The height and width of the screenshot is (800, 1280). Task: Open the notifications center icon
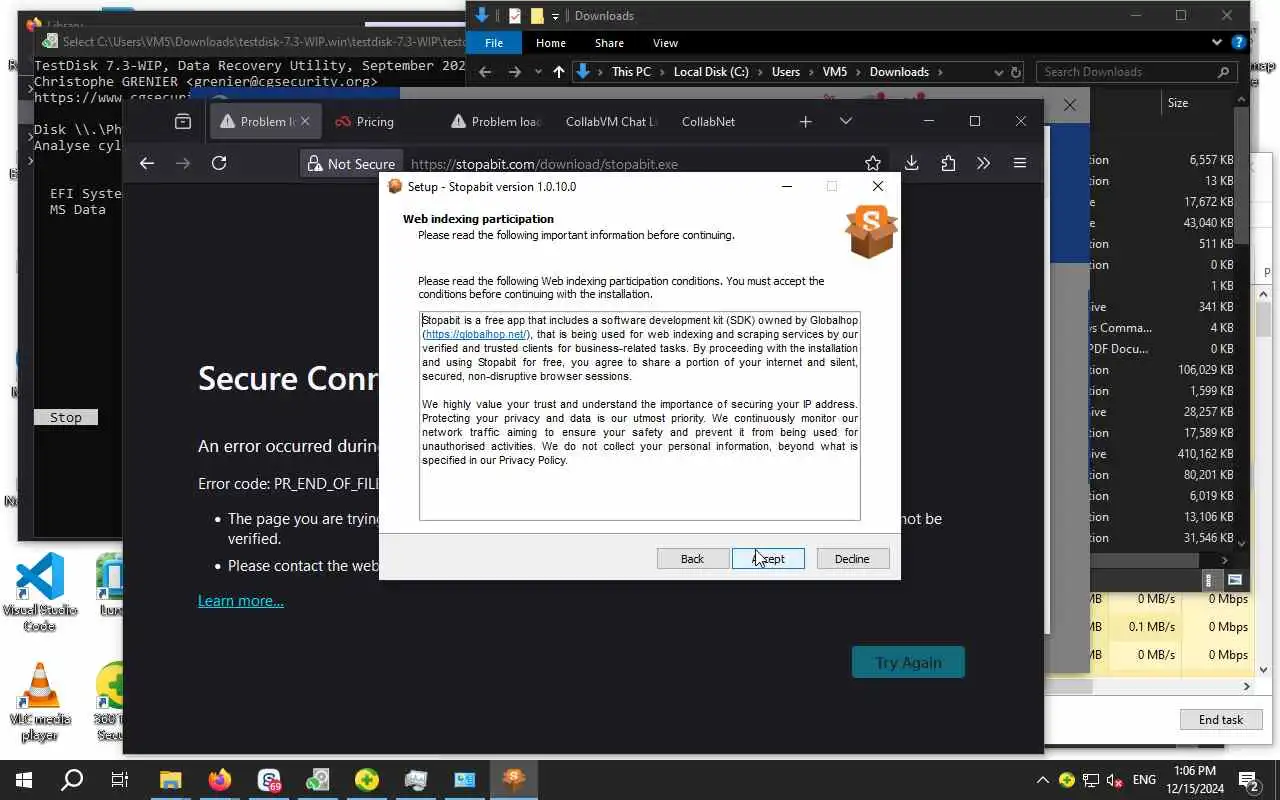[x=1248, y=780]
